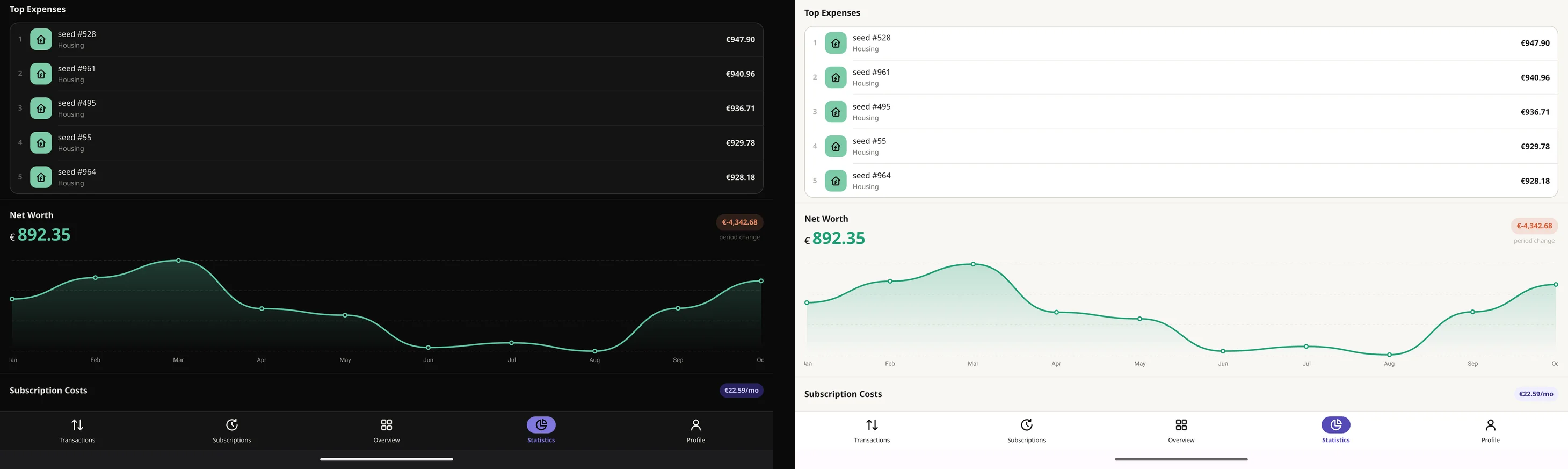Select the Aug low point on dark chart

[594, 351]
